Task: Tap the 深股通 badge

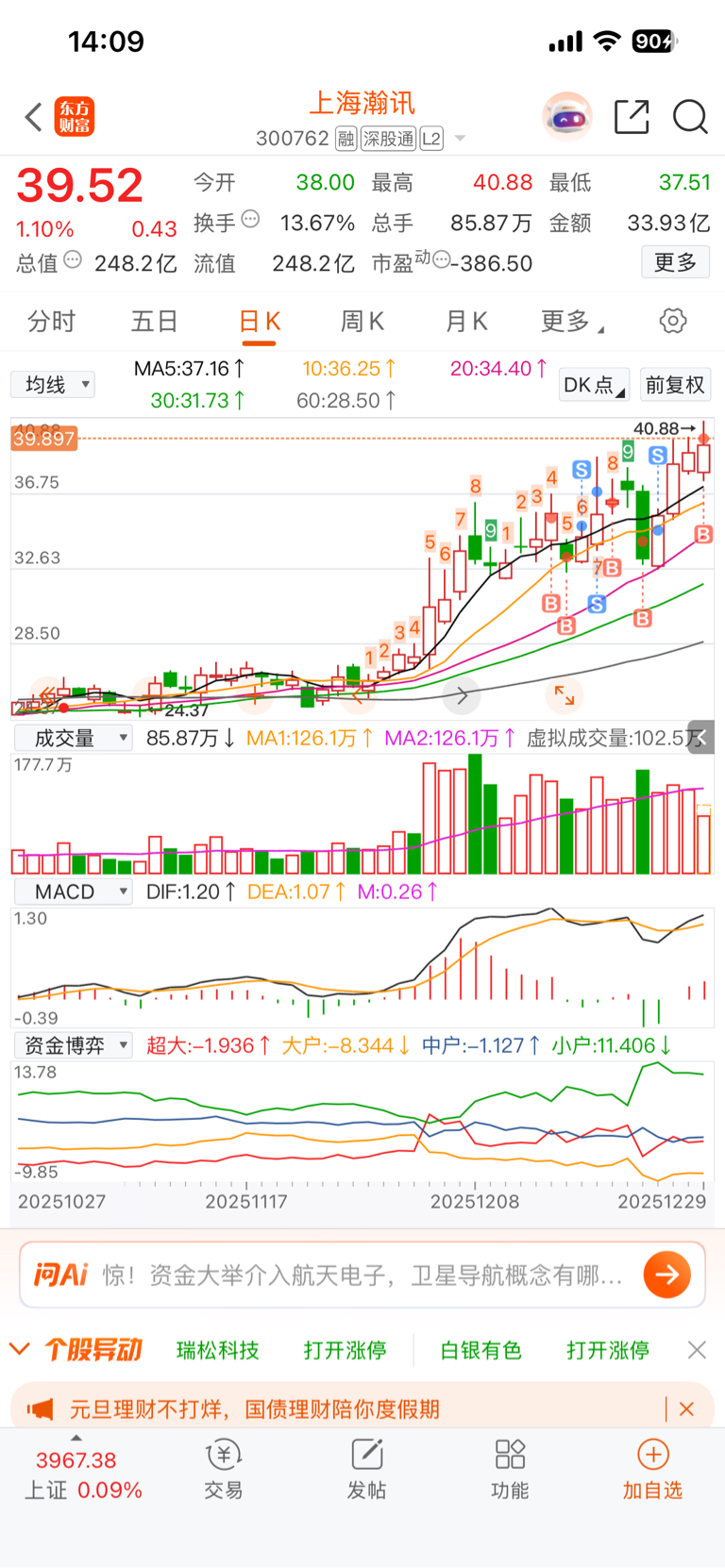Action: click(x=389, y=139)
